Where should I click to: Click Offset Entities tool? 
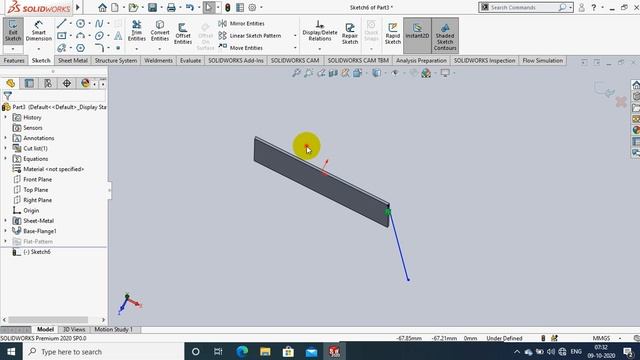coord(183,33)
